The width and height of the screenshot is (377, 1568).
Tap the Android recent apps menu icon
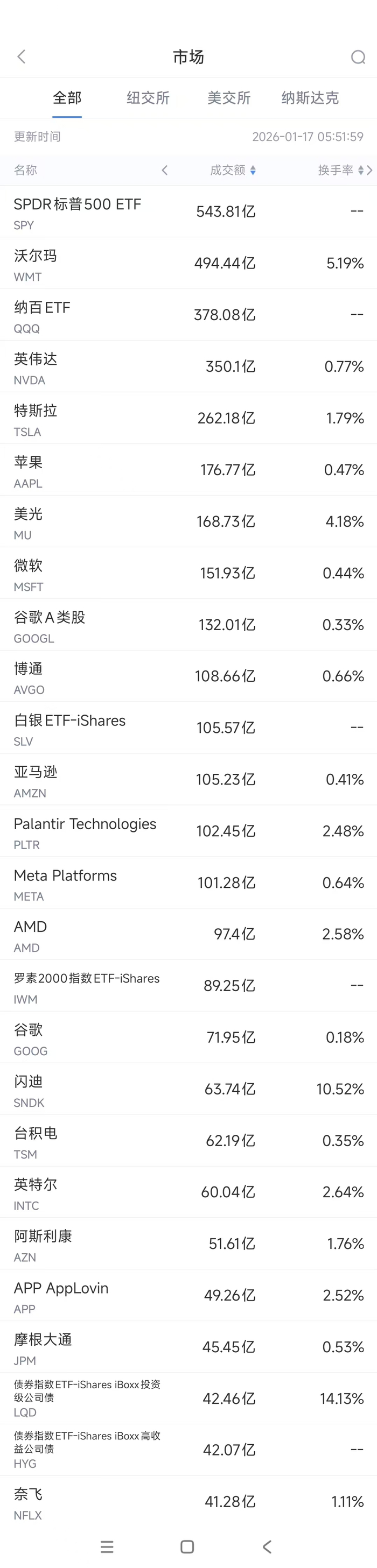click(x=107, y=1546)
